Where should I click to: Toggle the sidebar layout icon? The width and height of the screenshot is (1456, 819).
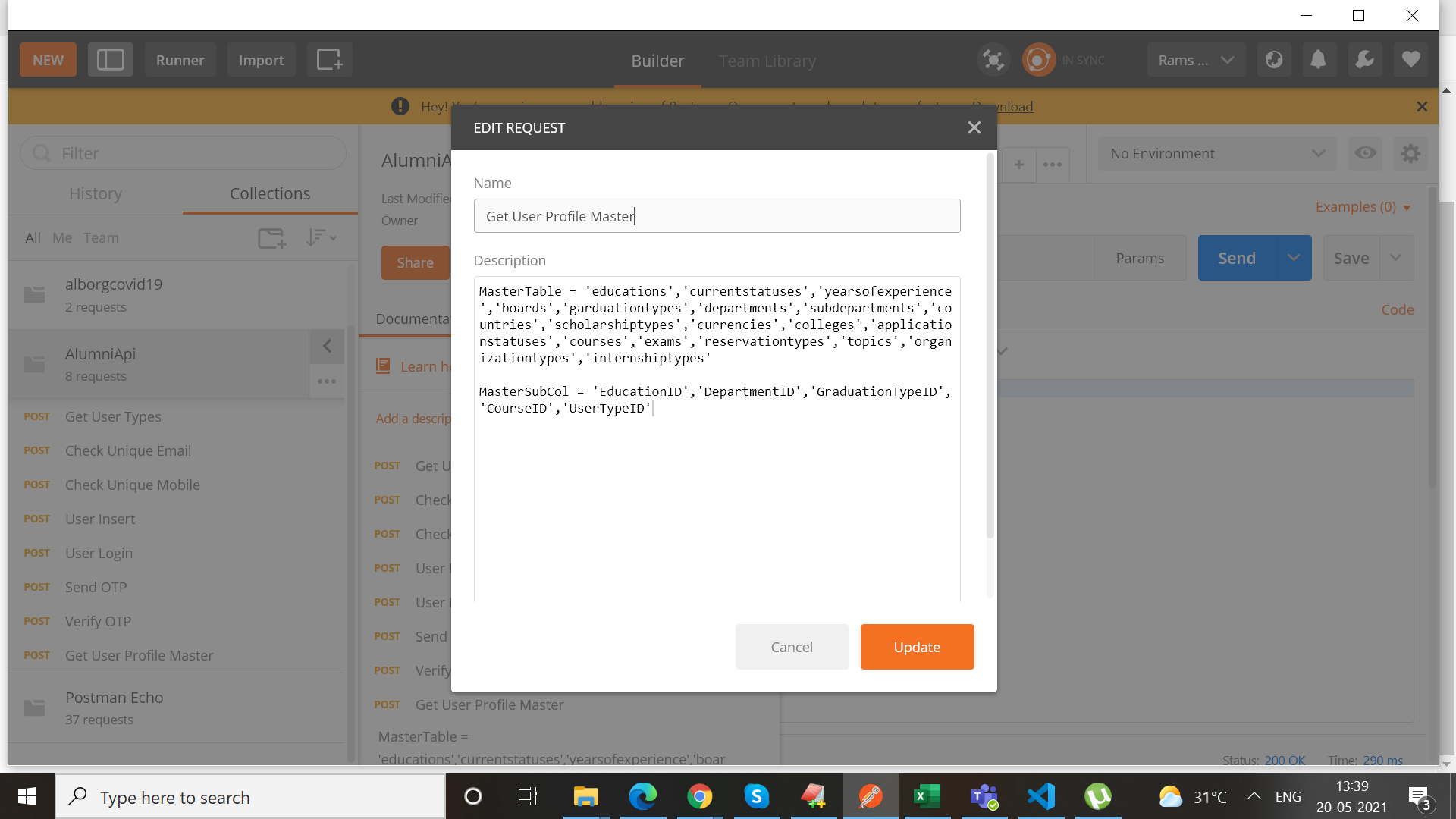[x=111, y=60]
